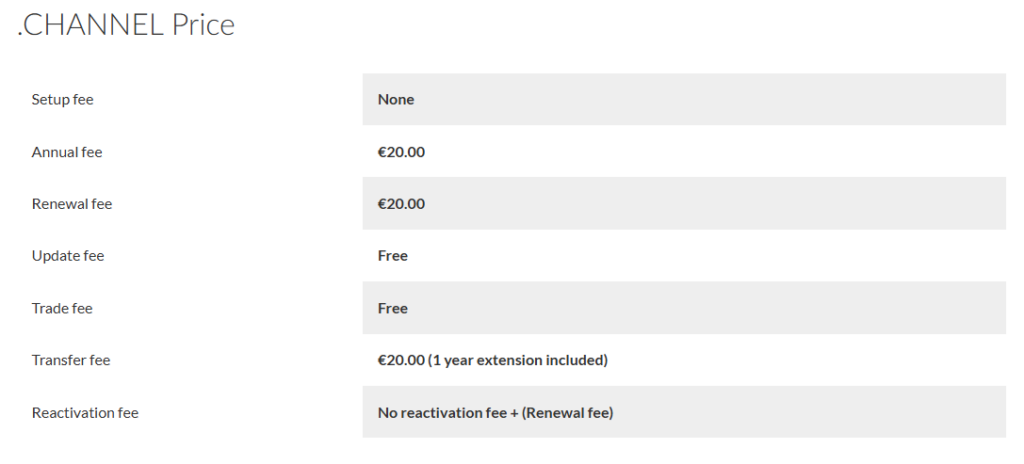Select the €20.00 amount in Transfer fee row
The height and width of the screenshot is (464, 1024).
tap(401, 360)
